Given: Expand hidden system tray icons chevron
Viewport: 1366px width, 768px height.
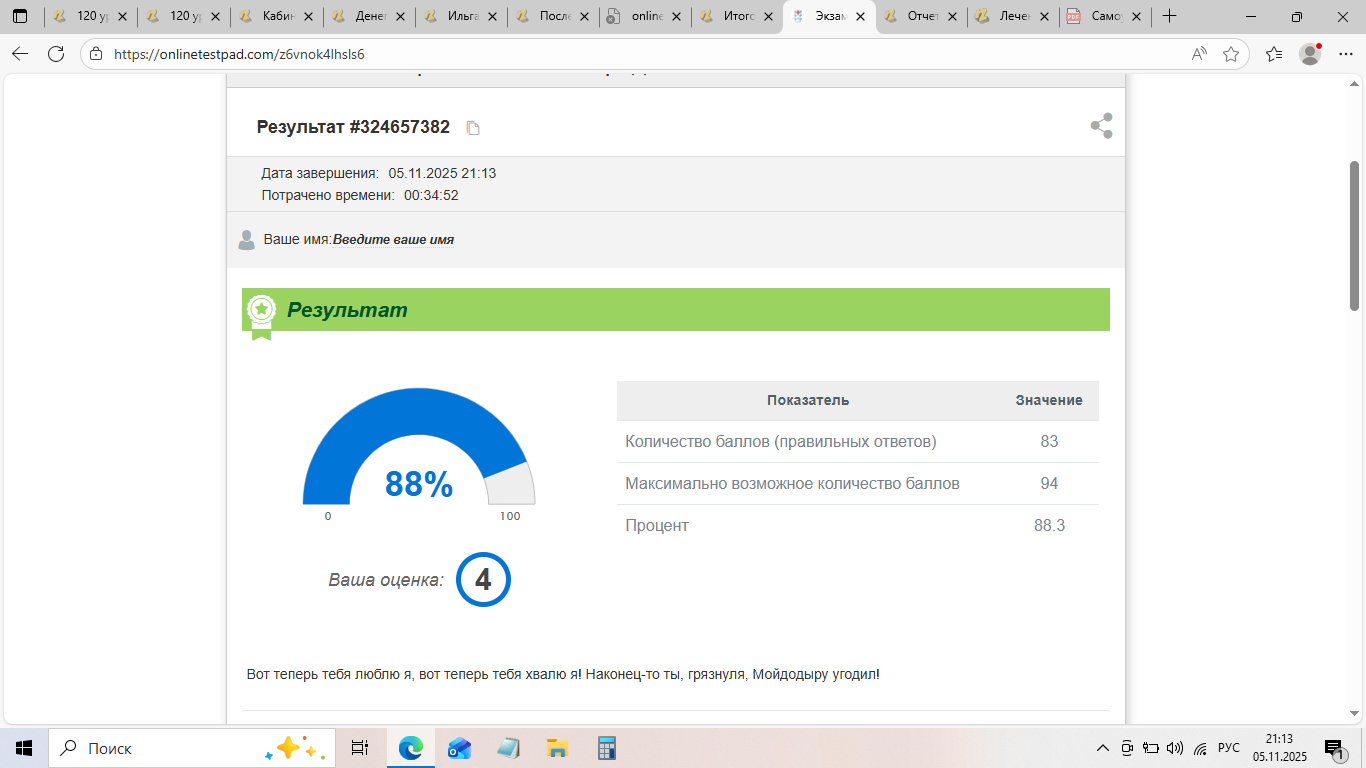Looking at the screenshot, I should tap(1103, 748).
